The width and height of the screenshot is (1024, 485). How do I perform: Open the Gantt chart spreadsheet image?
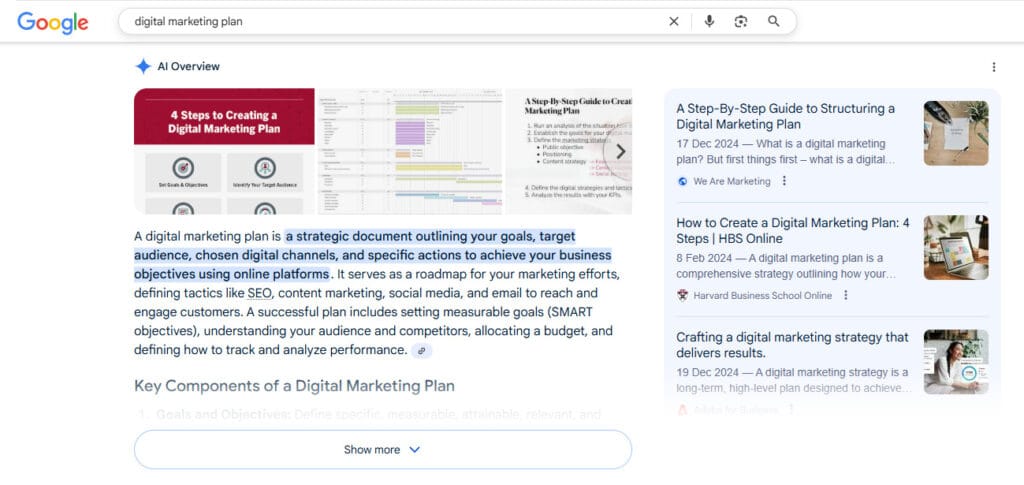tap(409, 151)
